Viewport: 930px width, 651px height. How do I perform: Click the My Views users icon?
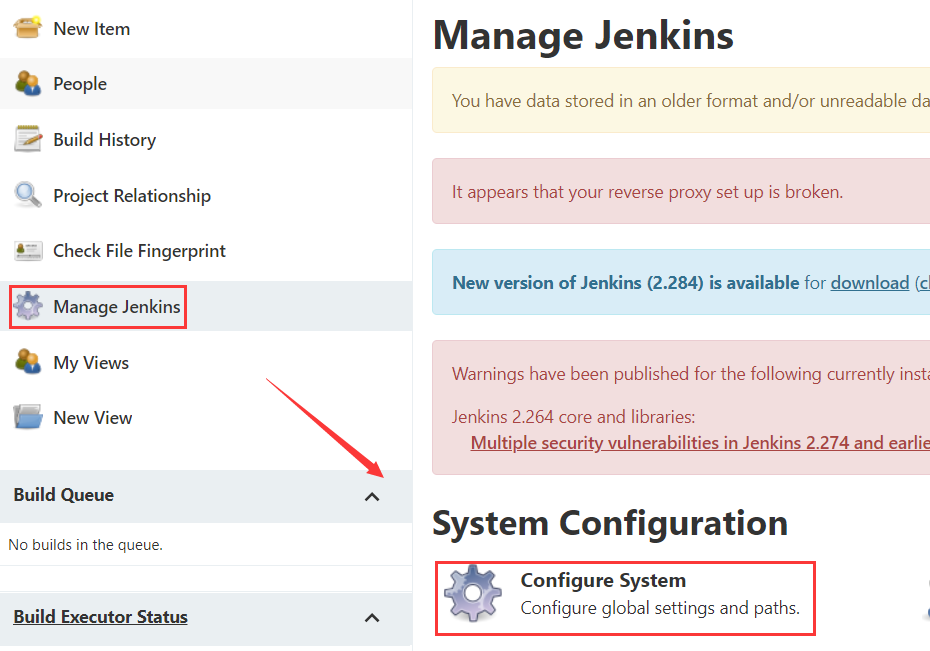tap(28, 362)
